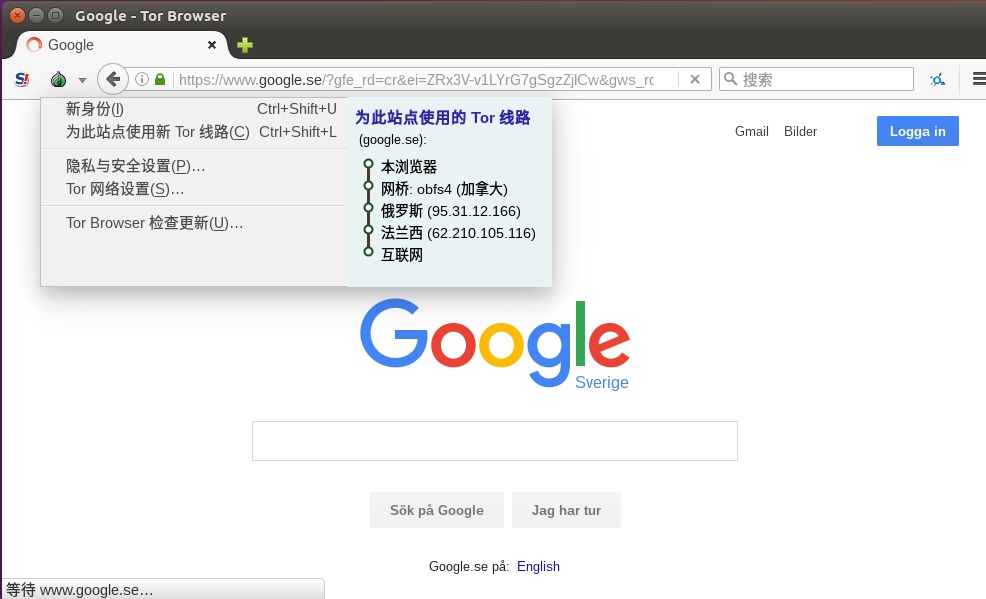The image size is (986, 599).
Task: Go back with the back arrow
Action: [113, 79]
